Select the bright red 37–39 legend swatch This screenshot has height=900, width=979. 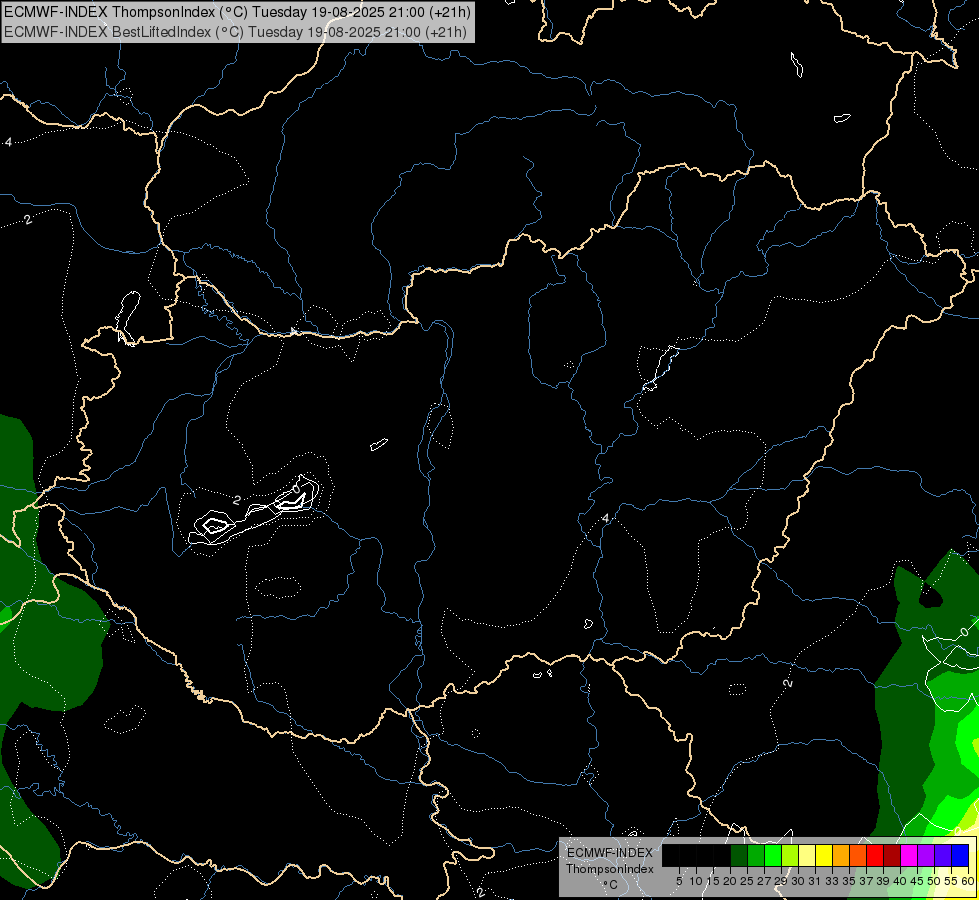(875, 855)
